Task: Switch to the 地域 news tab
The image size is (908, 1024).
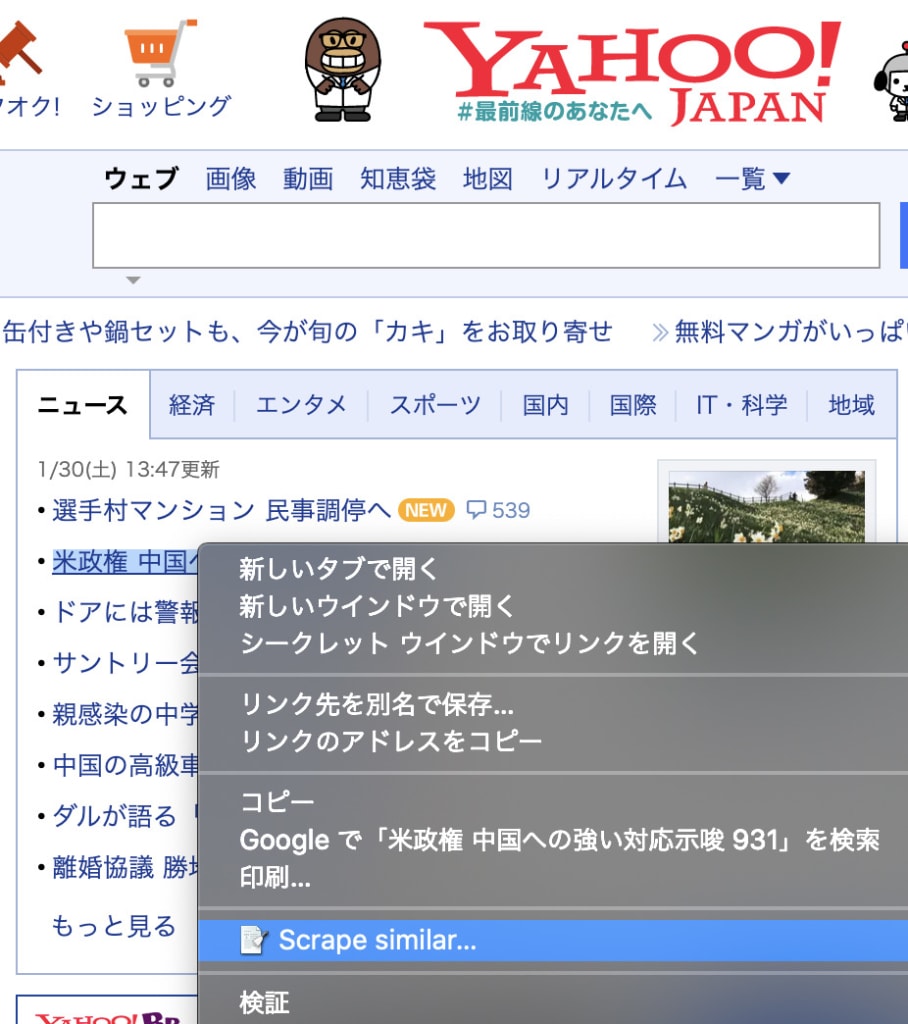Action: 852,405
